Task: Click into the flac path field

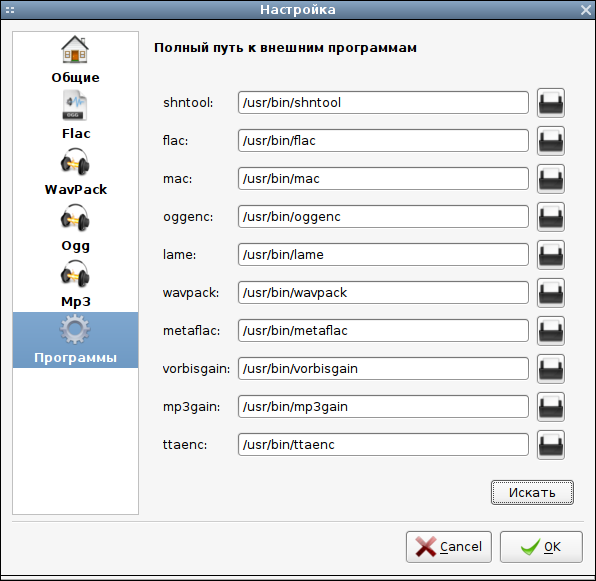Action: [383, 141]
